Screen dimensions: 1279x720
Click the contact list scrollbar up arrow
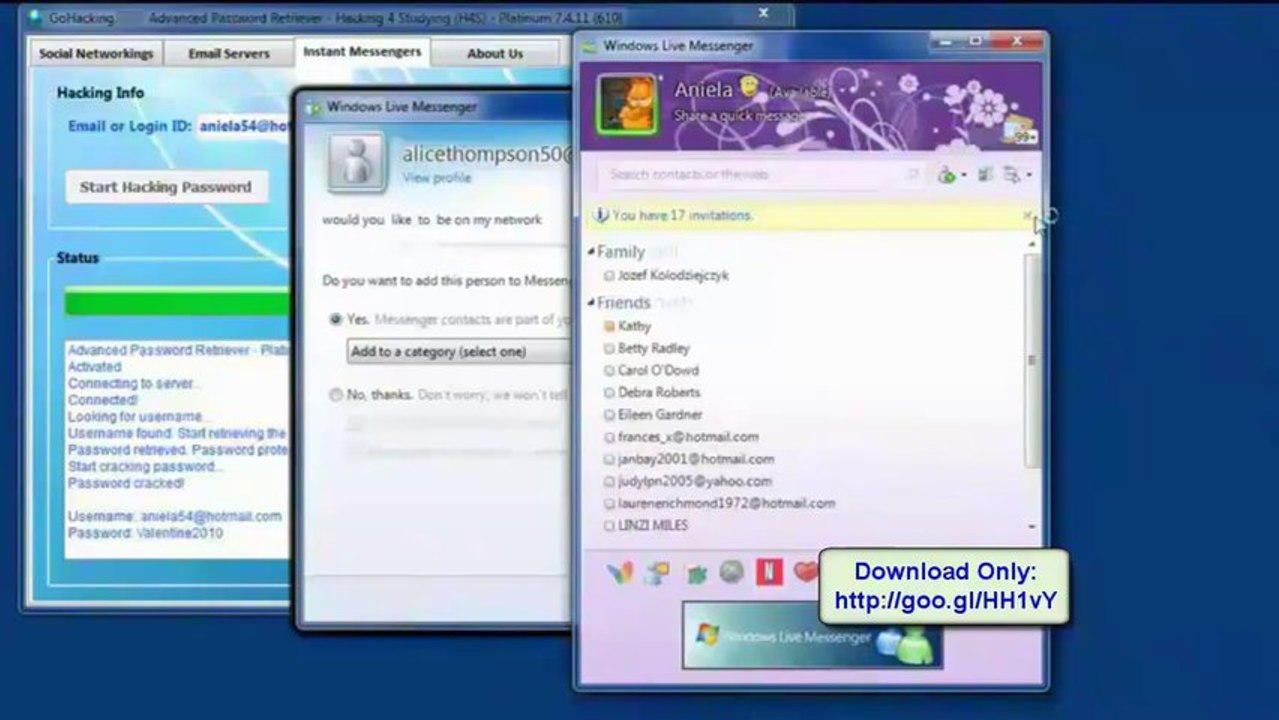1031,245
